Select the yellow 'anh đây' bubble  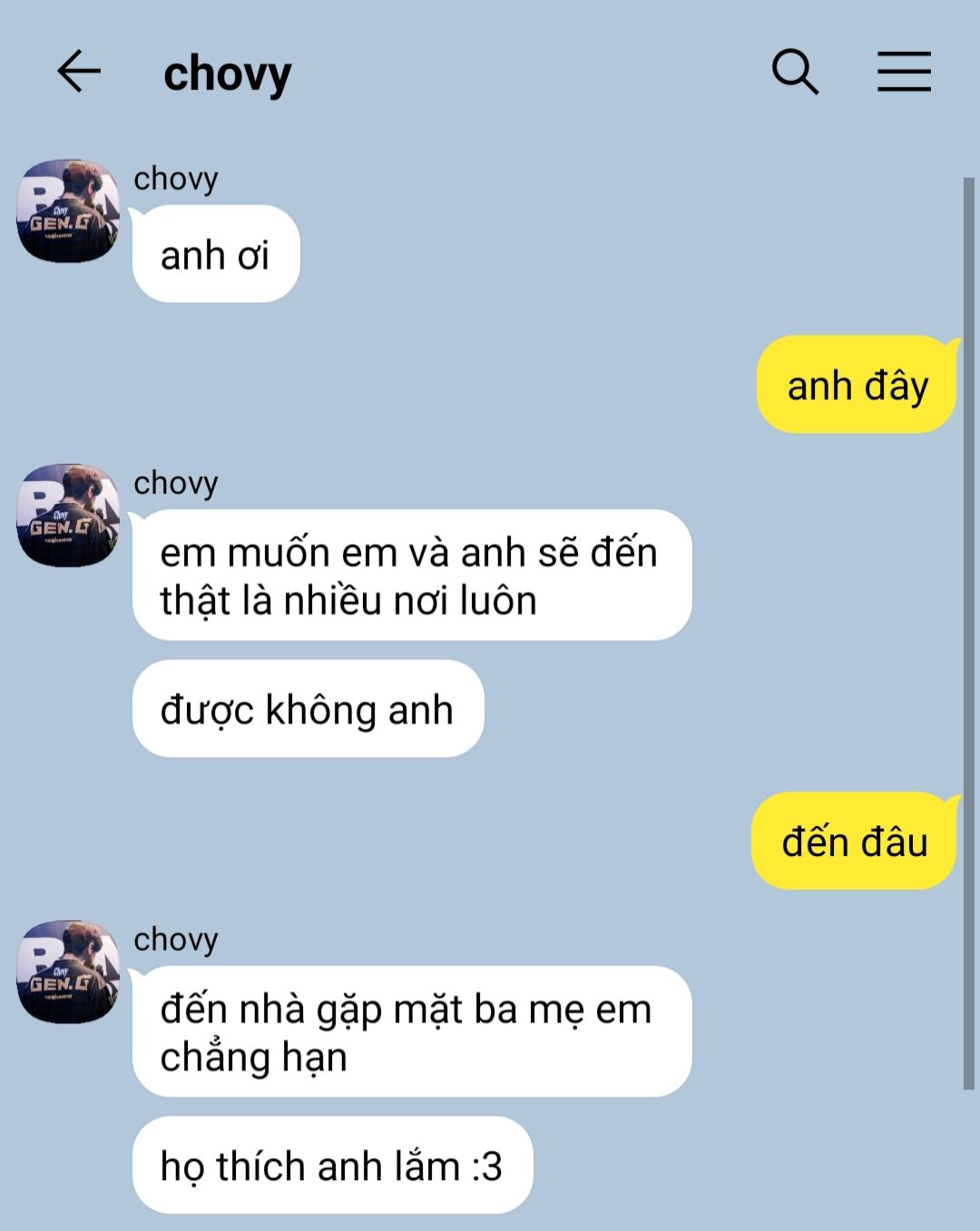857,385
